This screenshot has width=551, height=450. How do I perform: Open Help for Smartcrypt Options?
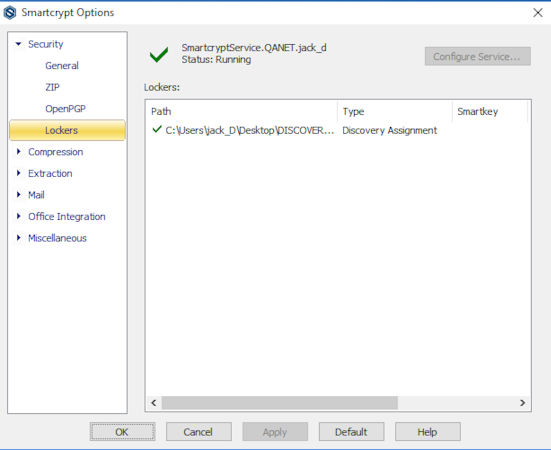(428, 432)
